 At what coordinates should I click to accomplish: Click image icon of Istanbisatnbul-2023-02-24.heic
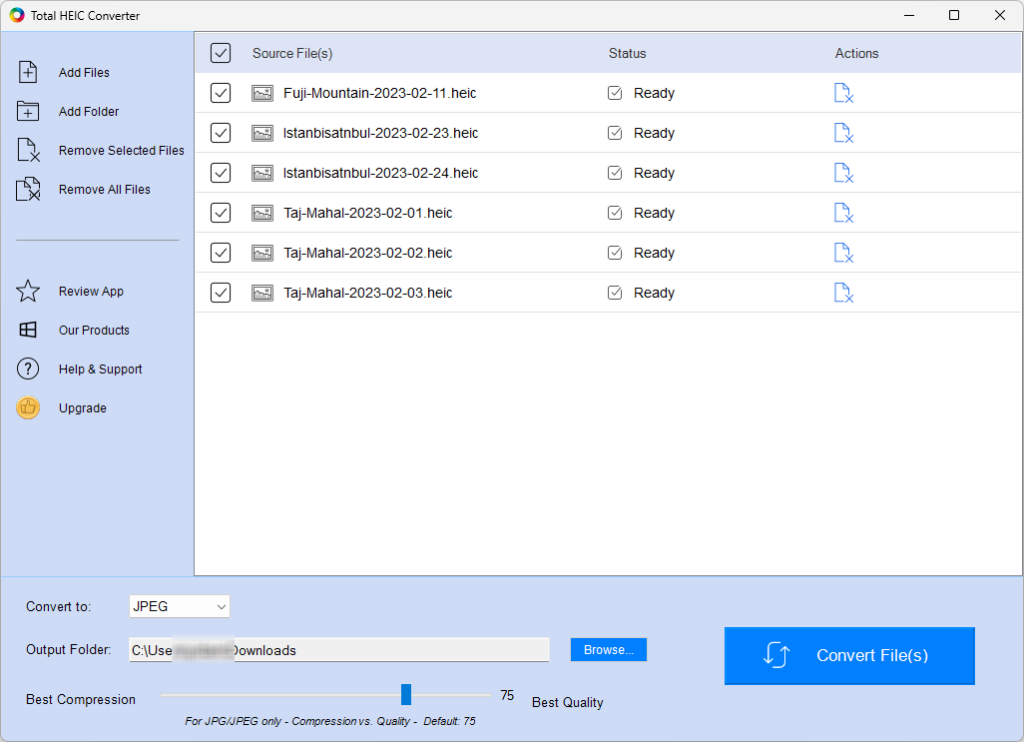coord(263,173)
